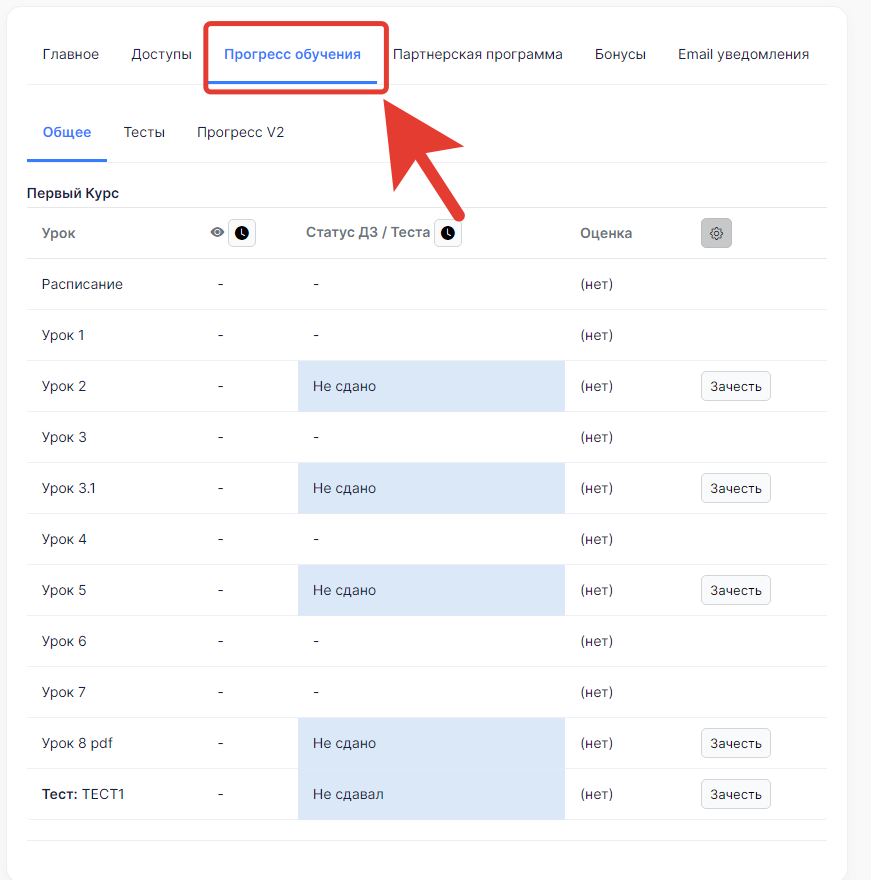
Task: Select the Общее sub-tab
Action: (x=67, y=132)
